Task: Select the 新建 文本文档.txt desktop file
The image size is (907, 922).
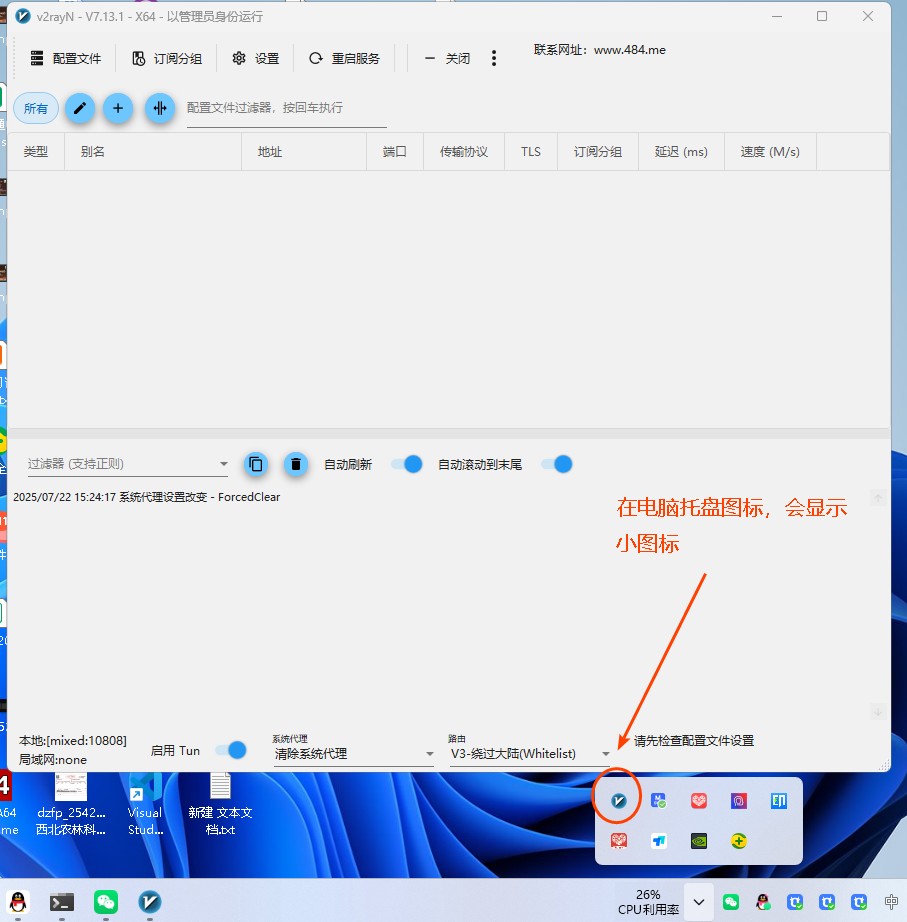Action: [x=220, y=804]
